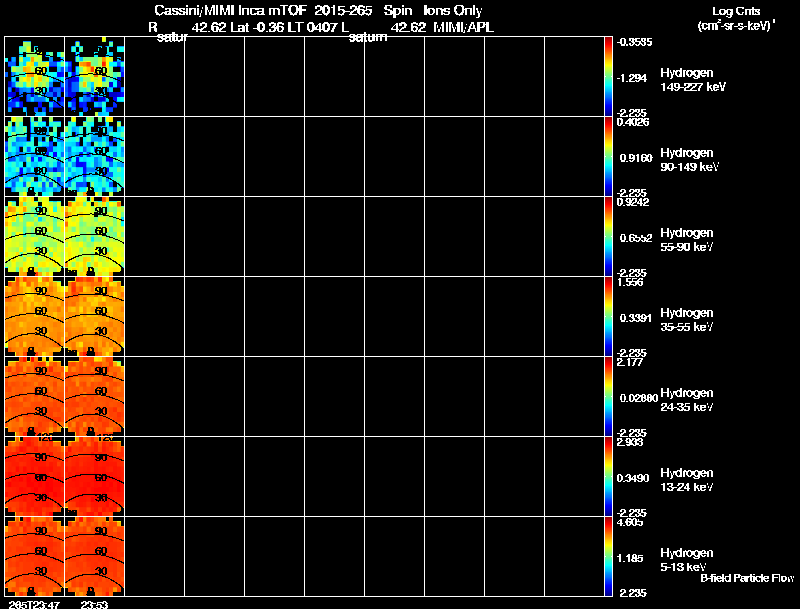Select the "0.9160" color scale value
Image resolution: width=800 pixels, height=609 pixels.
[636, 158]
